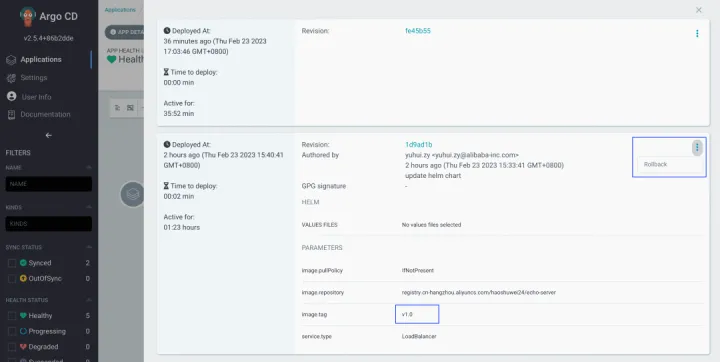Close the history panel with the X

(x=699, y=10)
